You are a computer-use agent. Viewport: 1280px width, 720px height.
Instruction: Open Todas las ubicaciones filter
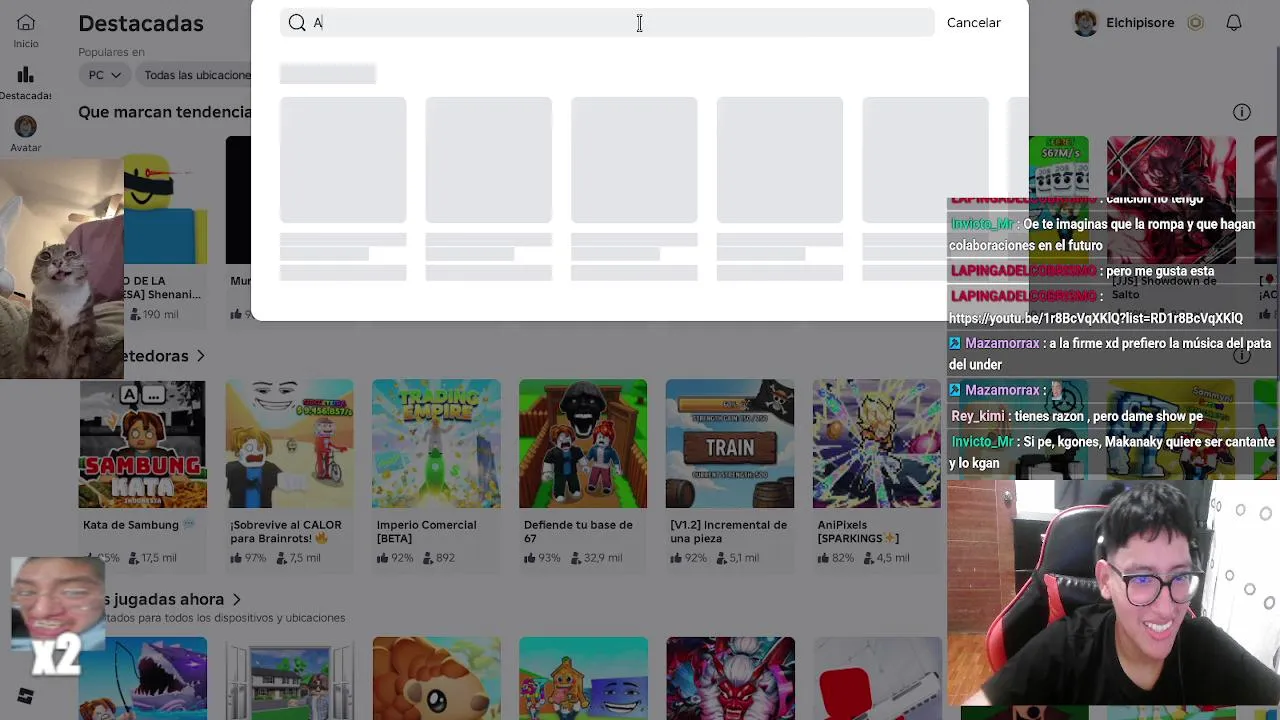(197, 75)
